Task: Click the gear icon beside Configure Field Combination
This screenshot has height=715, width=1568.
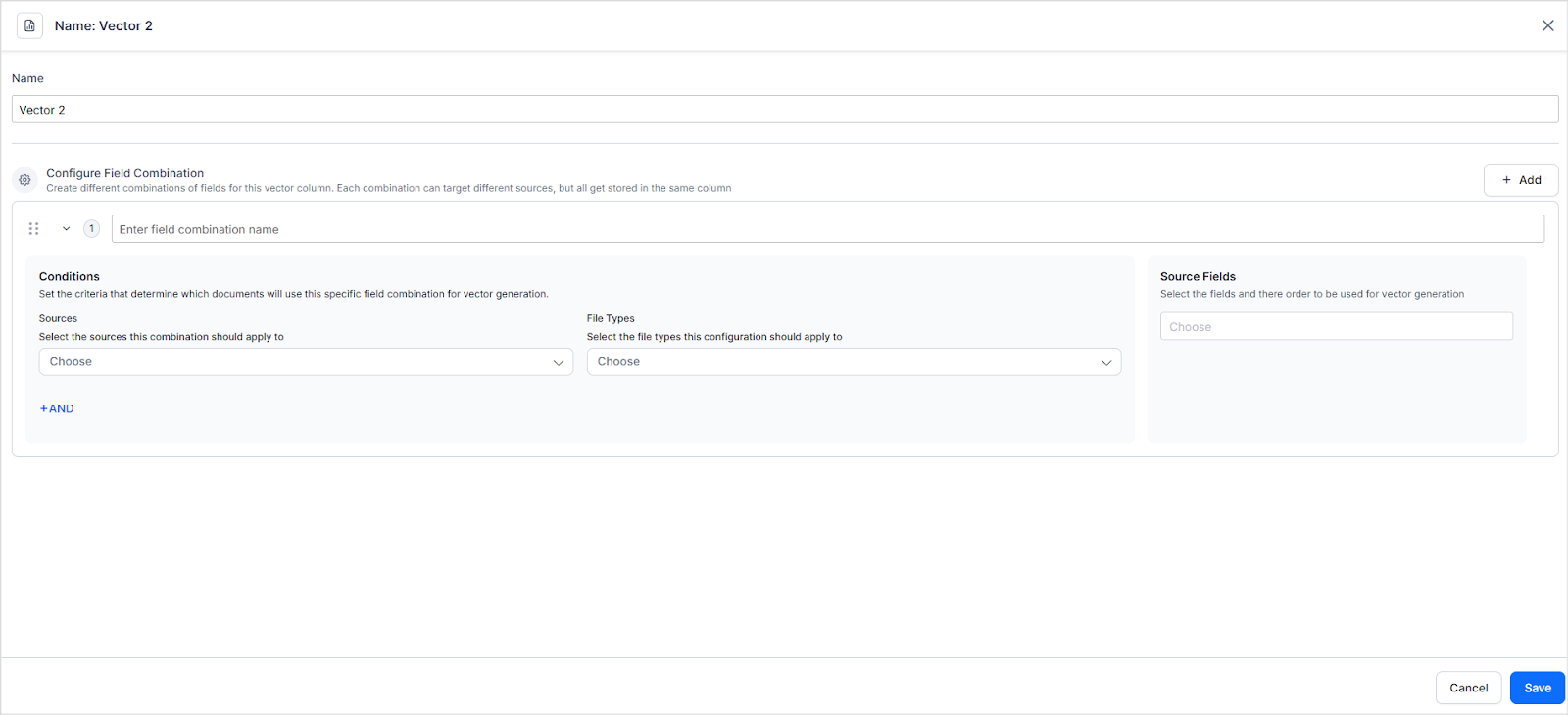Action: (24, 180)
